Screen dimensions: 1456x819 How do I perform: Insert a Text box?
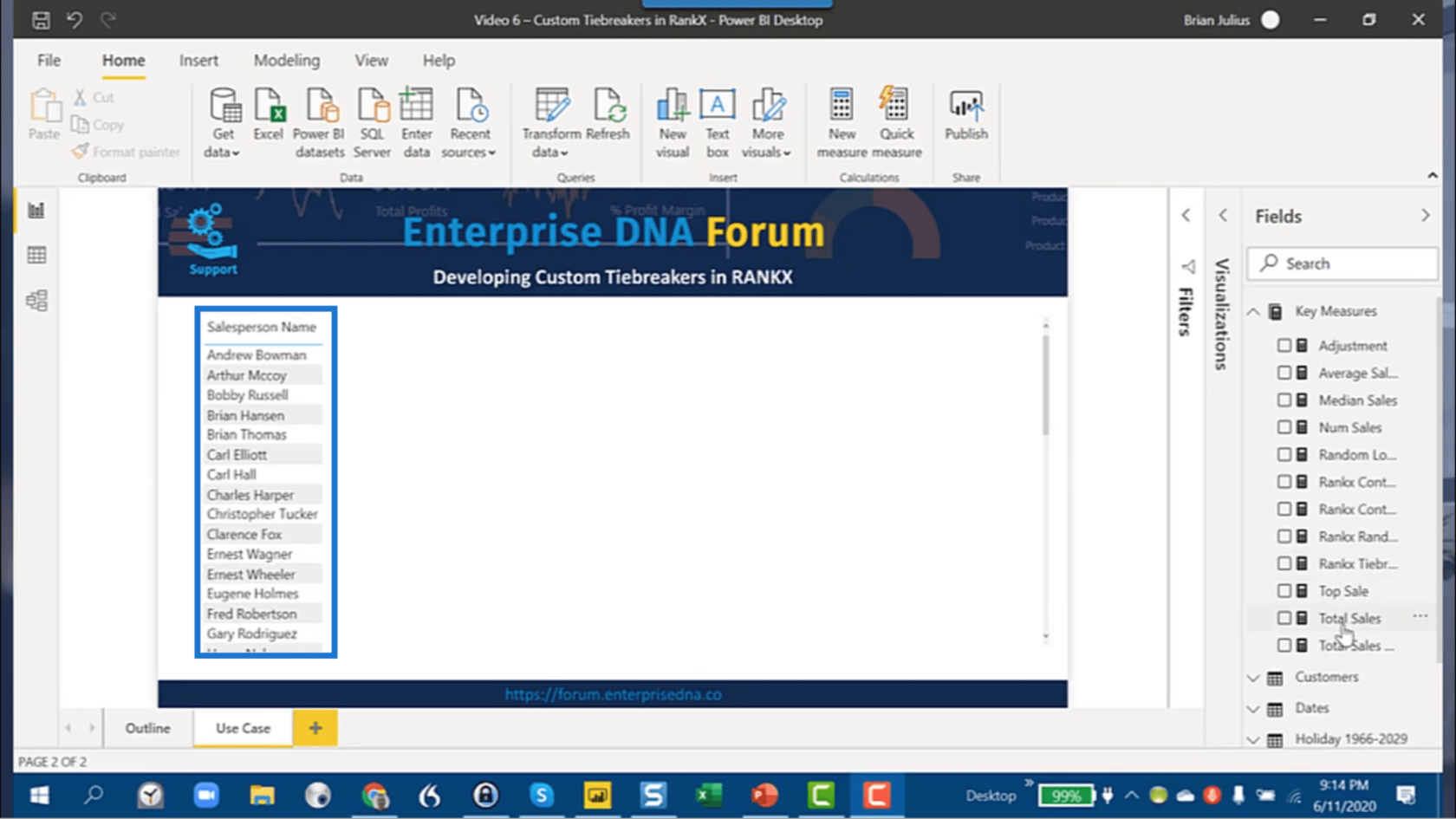click(718, 123)
